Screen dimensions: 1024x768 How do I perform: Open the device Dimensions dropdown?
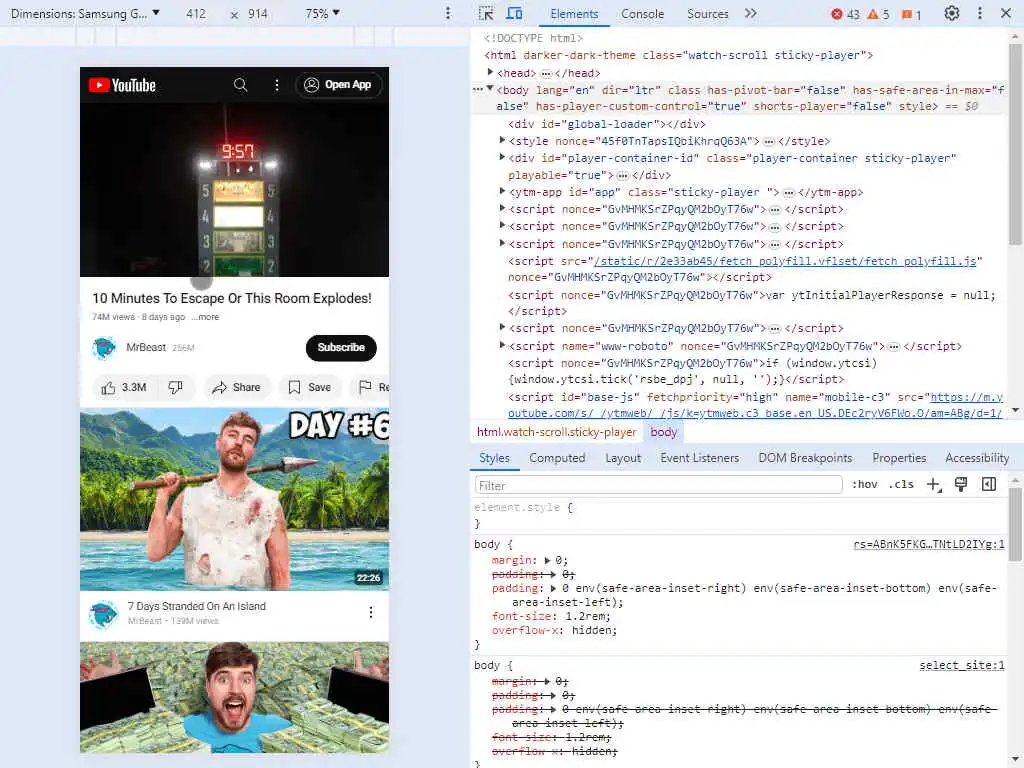point(85,13)
